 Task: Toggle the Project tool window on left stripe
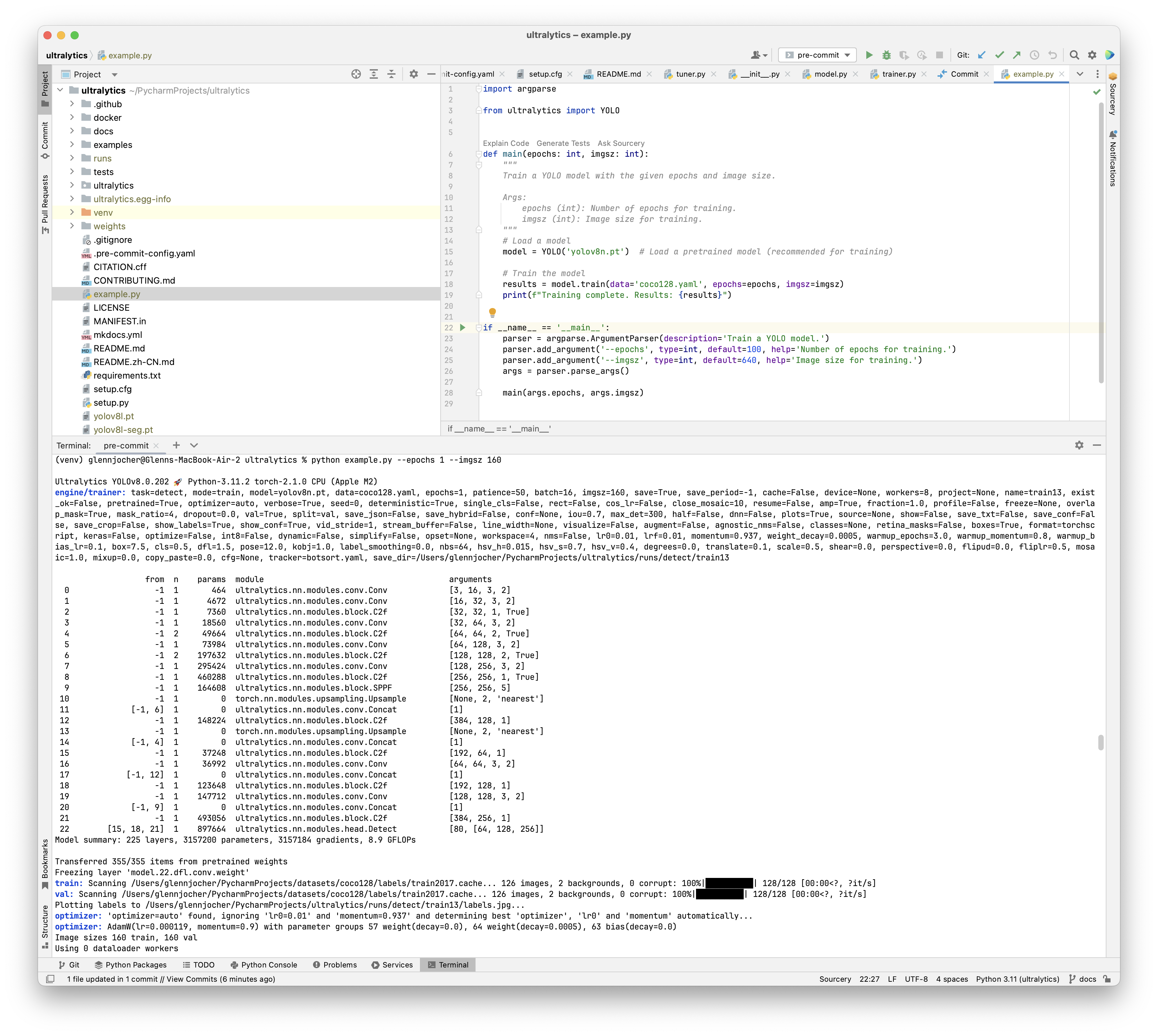(x=45, y=89)
